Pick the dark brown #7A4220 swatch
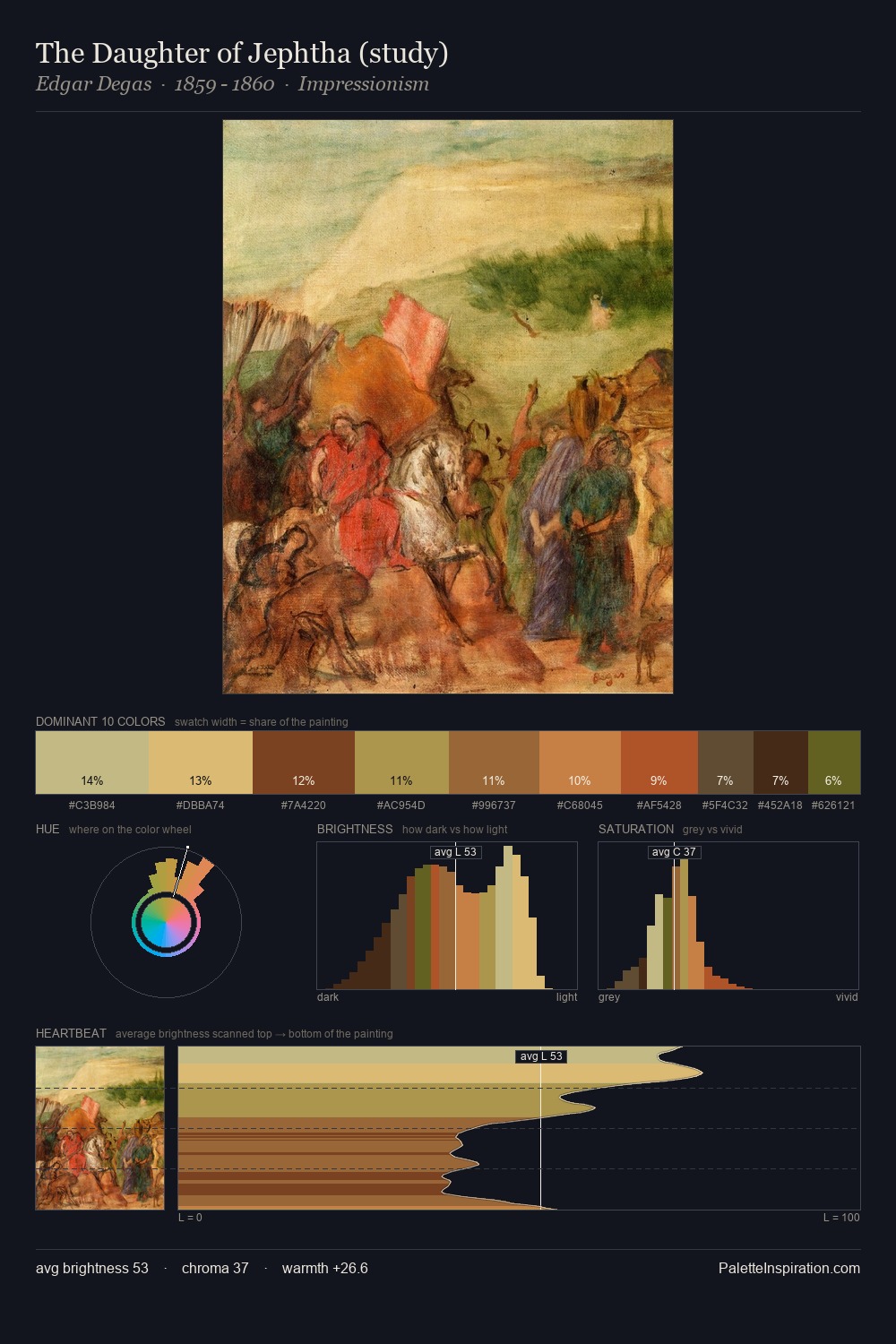The height and width of the screenshot is (1344, 896). [x=304, y=762]
